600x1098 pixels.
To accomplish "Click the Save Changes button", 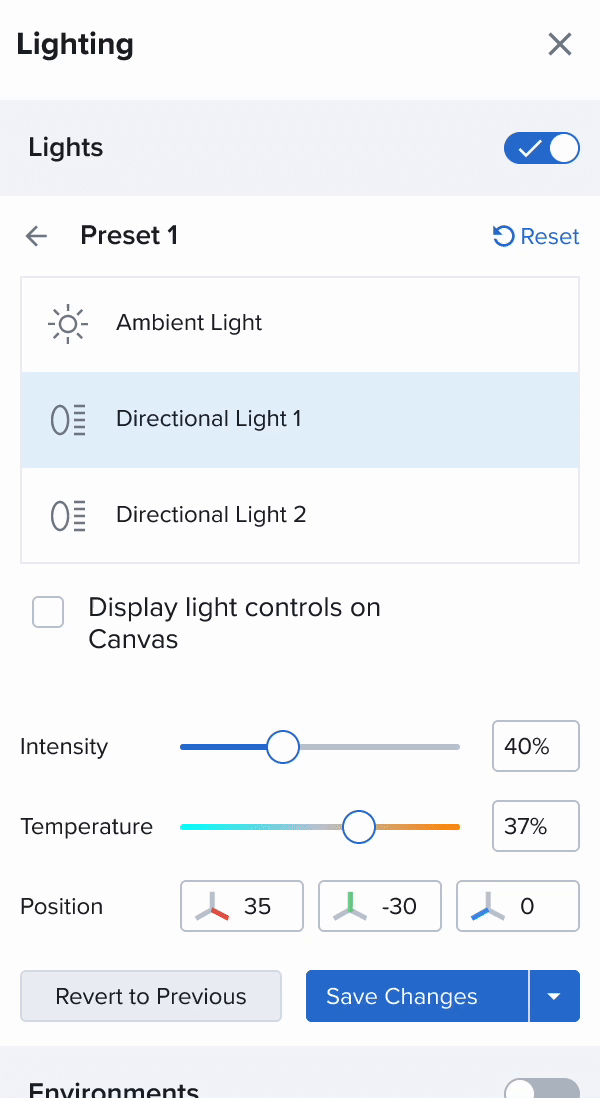I will tap(417, 996).
